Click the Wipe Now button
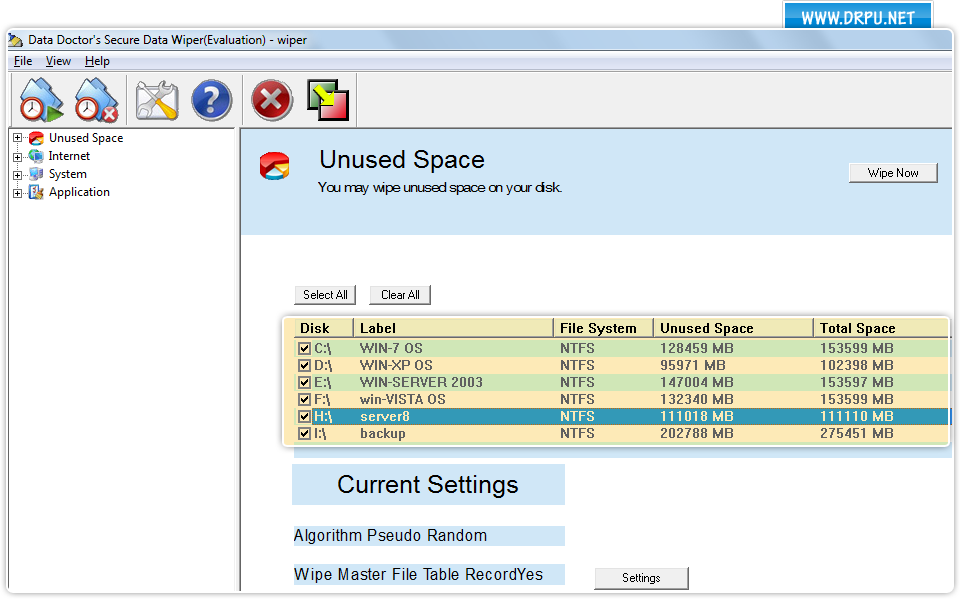 [x=893, y=173]
